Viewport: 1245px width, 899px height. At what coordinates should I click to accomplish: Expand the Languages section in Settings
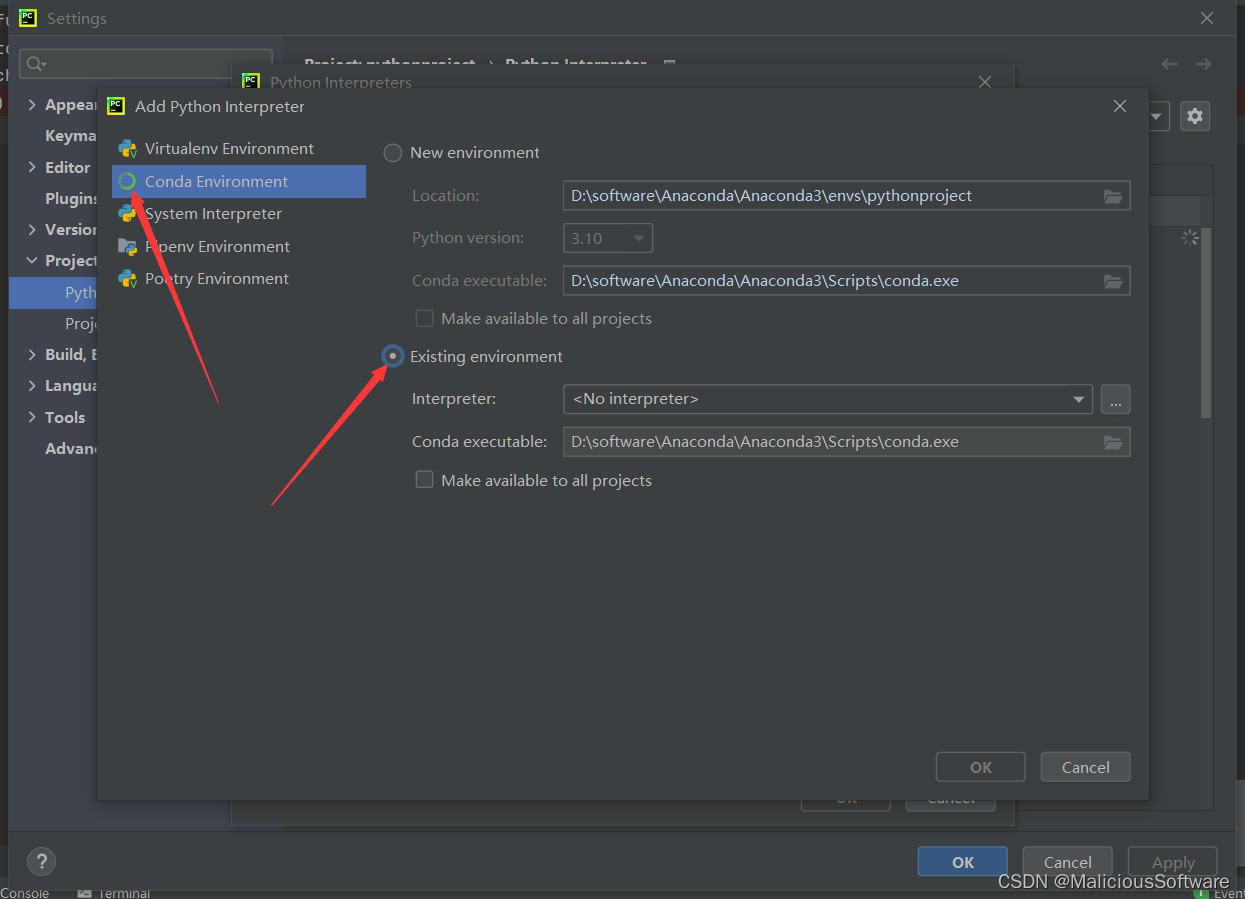point(32,385)
